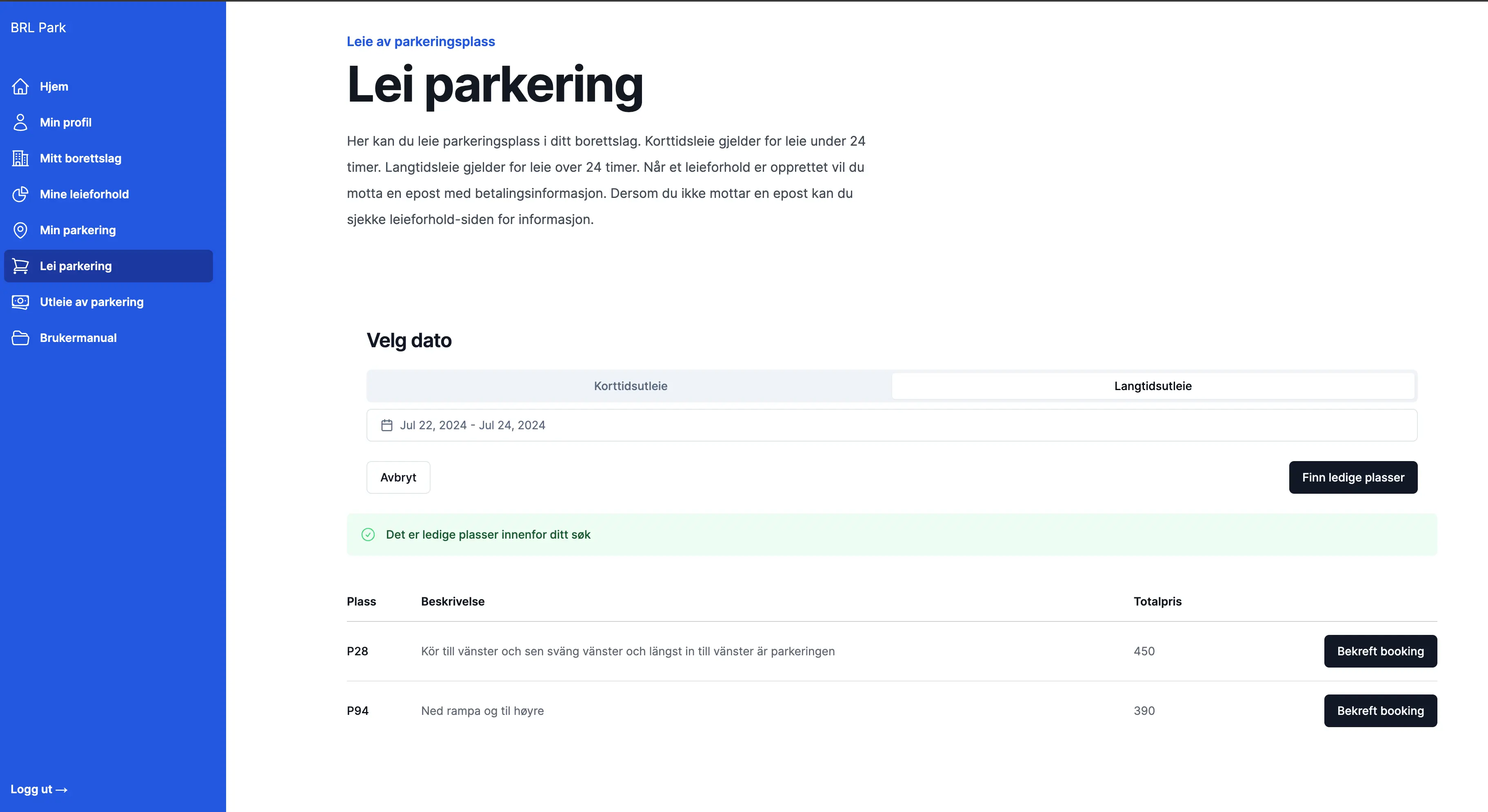Log out using Logg ut link
Image resolution: width=1488 pixels, height=812 pixels.
pos(39,790)
